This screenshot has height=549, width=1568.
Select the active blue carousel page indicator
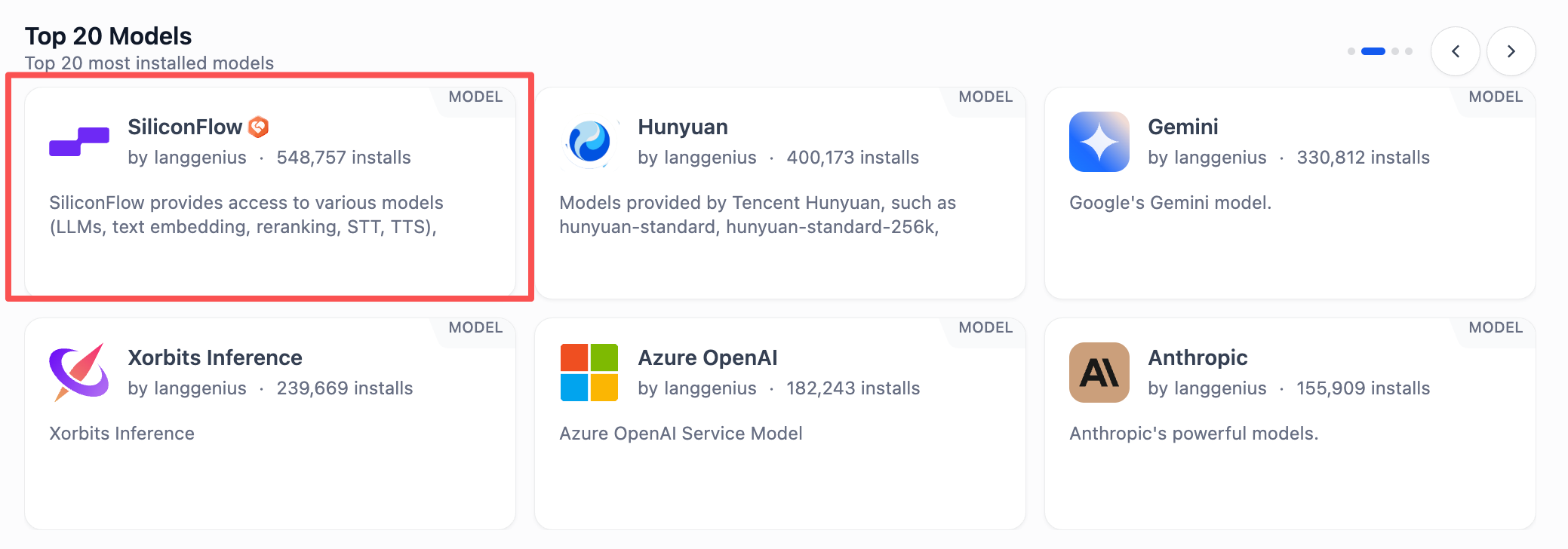(1373, 51)
